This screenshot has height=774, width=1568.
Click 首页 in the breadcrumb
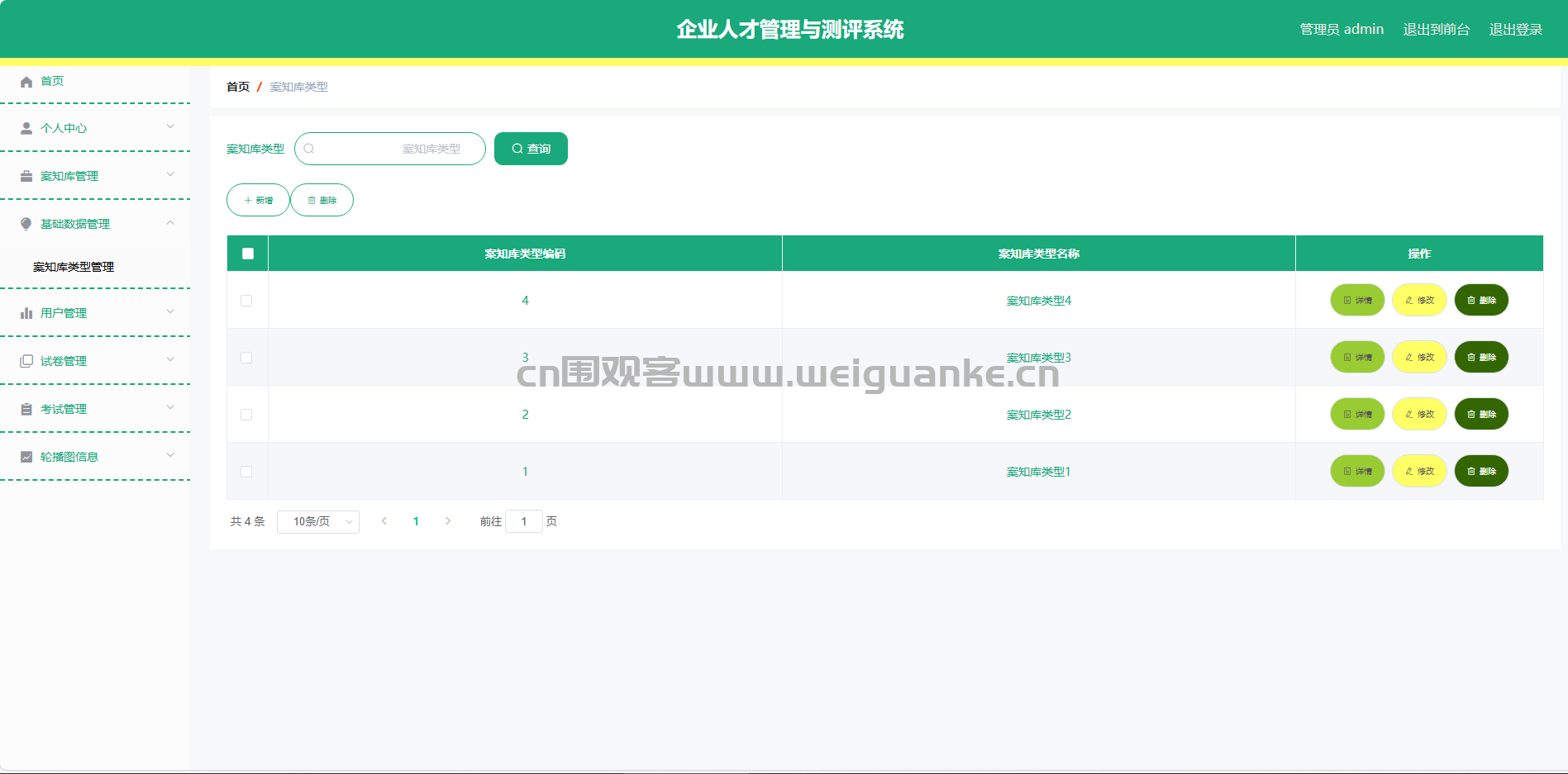tap(238, 87)
